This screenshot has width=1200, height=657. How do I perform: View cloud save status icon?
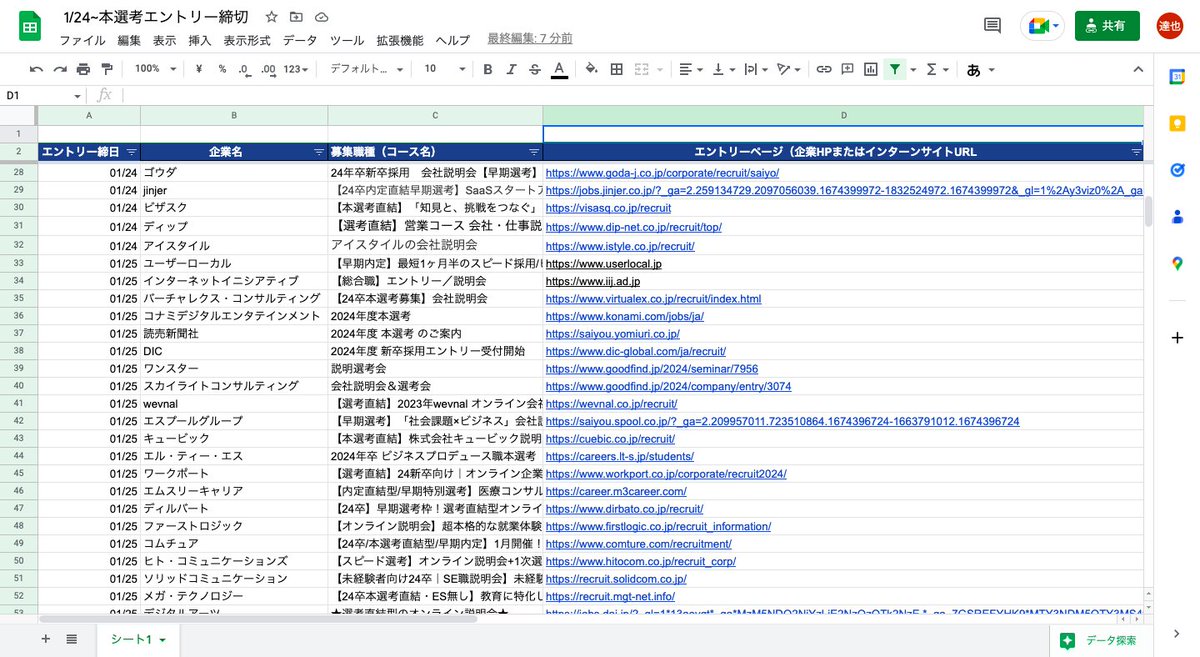pos(321,18)
